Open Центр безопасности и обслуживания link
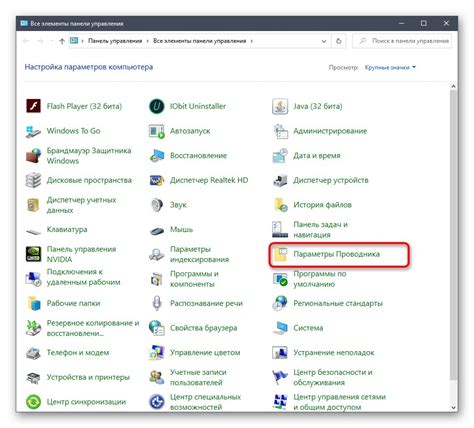474x428 pixels. pyautogui.click(x=333, y=377)
